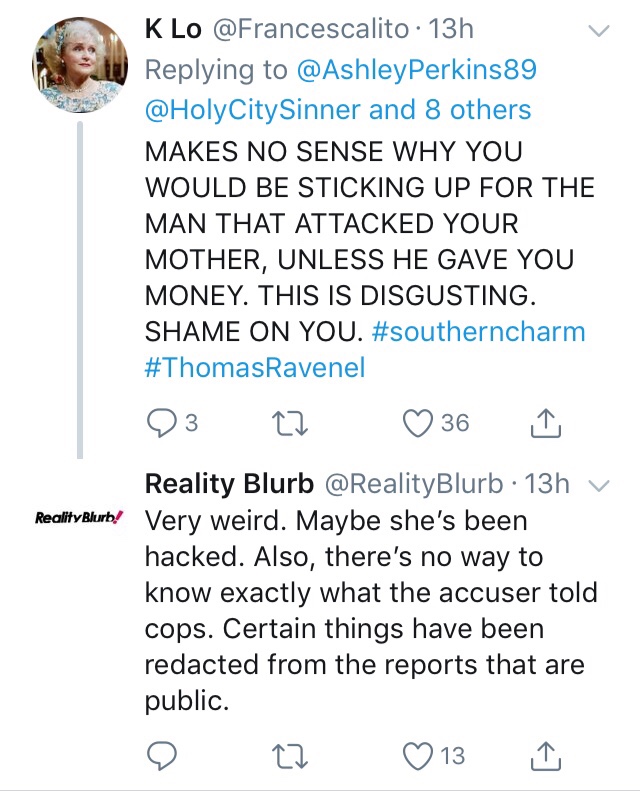This screenshot has height=798, width=640.
Task: Like K Lo's tweet with 36 likes
Action: point(416,423)
